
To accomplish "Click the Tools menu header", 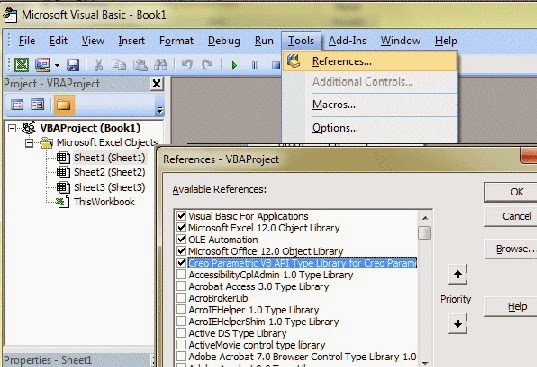I will 301,41.
